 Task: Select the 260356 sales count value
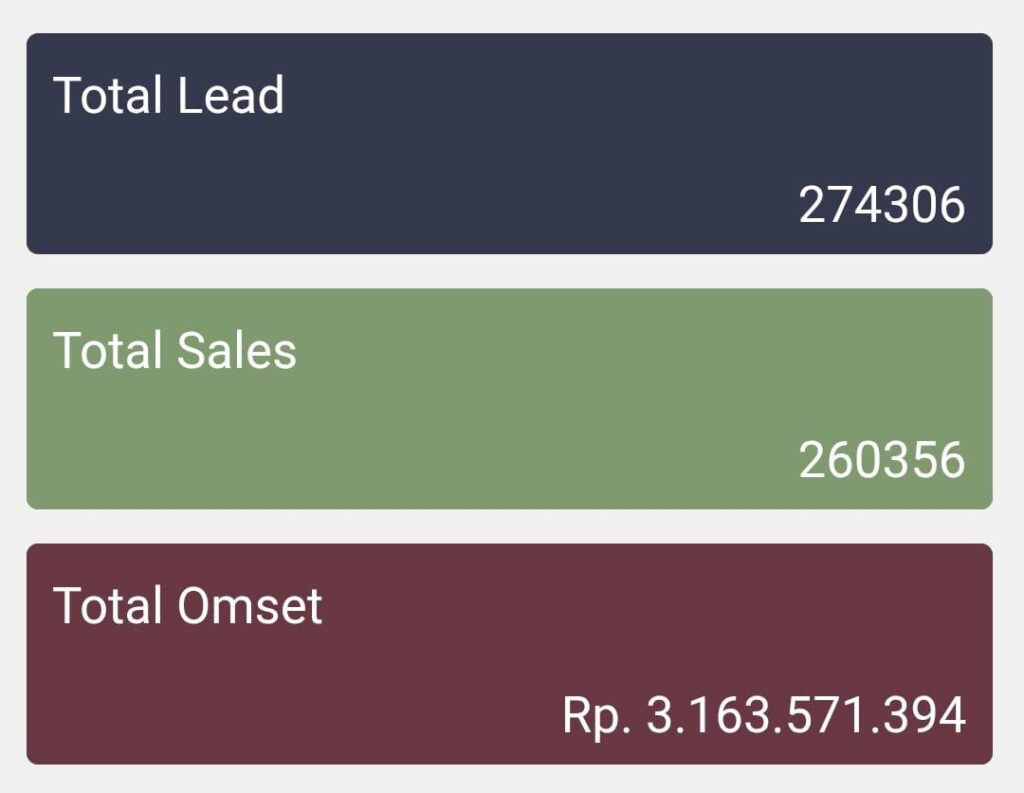pyautogui.click(x=881, y=460)
